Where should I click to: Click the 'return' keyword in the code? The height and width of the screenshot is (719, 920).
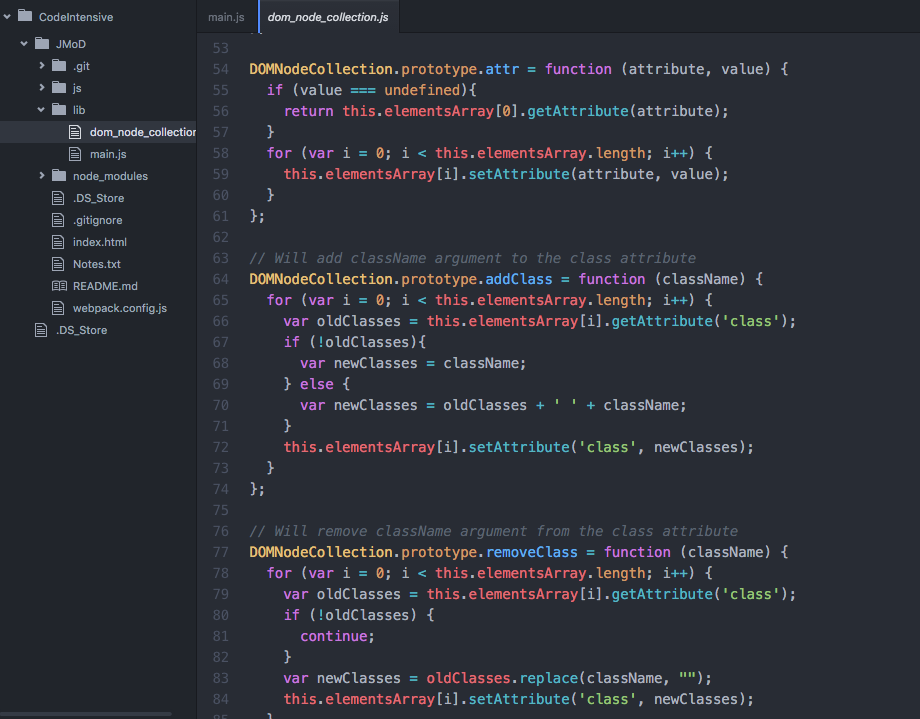click(x=309, y=111)
